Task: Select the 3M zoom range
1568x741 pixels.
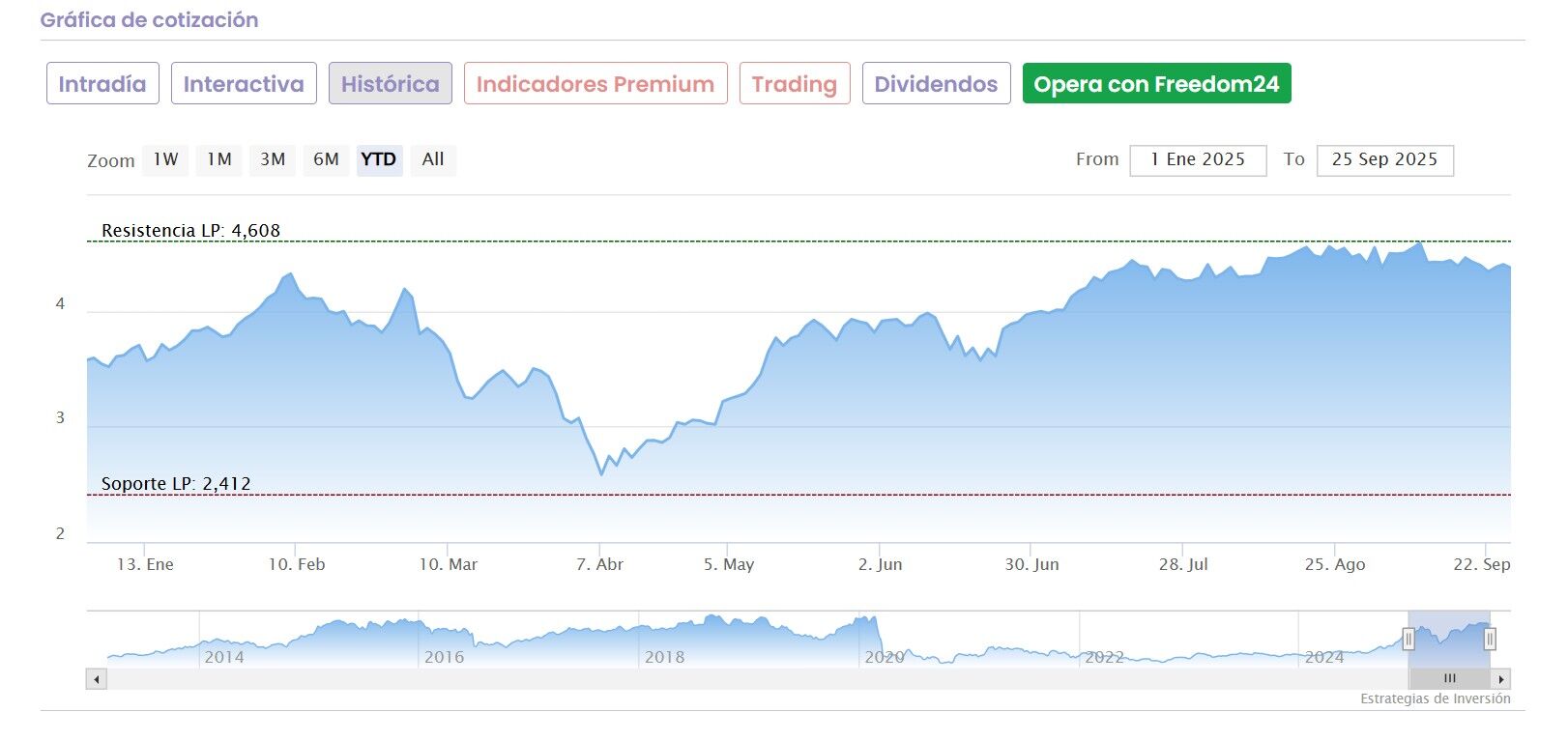Action: click(x=273, y=159)
